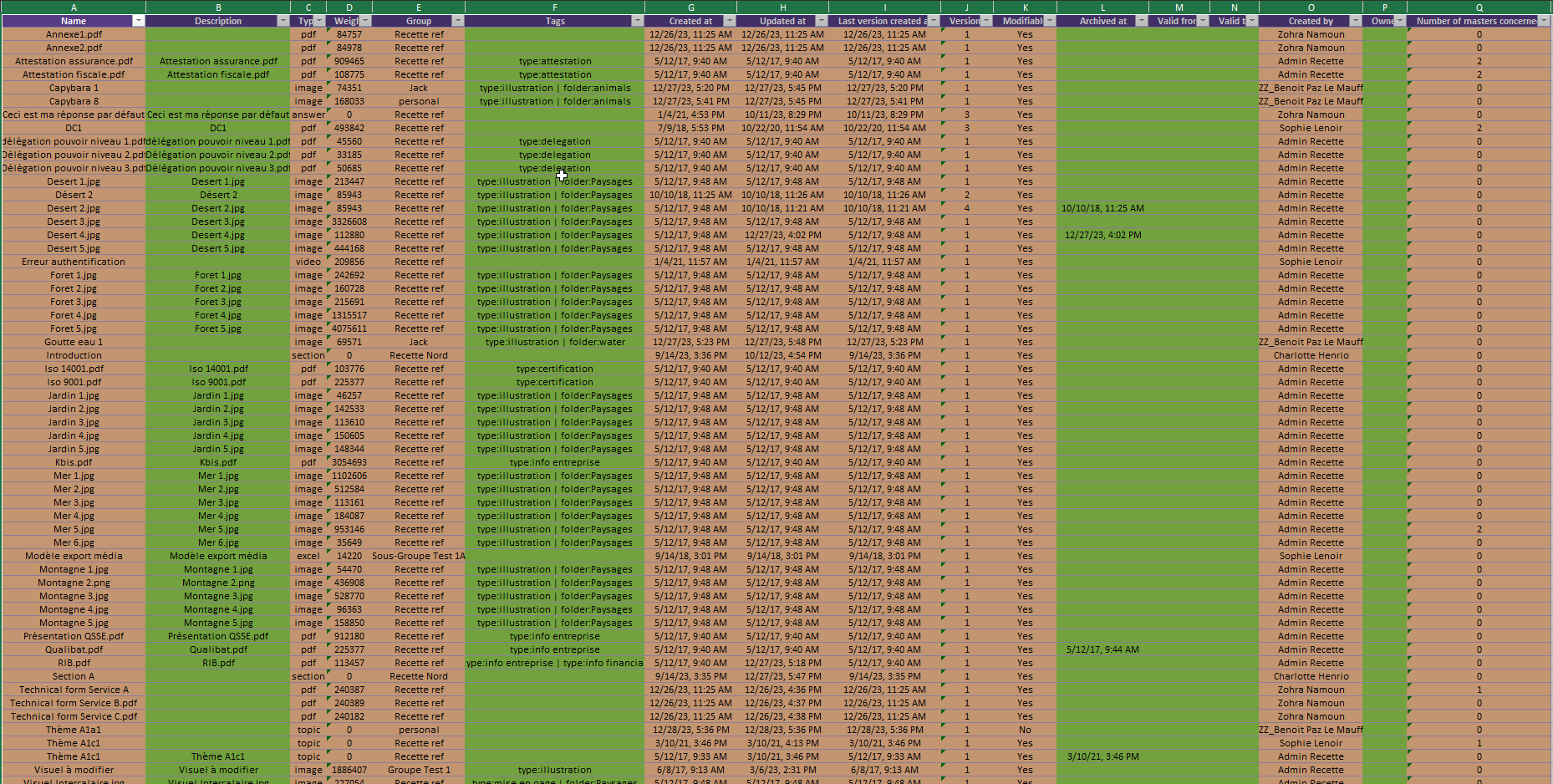Select the column F header letter
Viewport: 1553px width, 784px height.
[554, 8]
